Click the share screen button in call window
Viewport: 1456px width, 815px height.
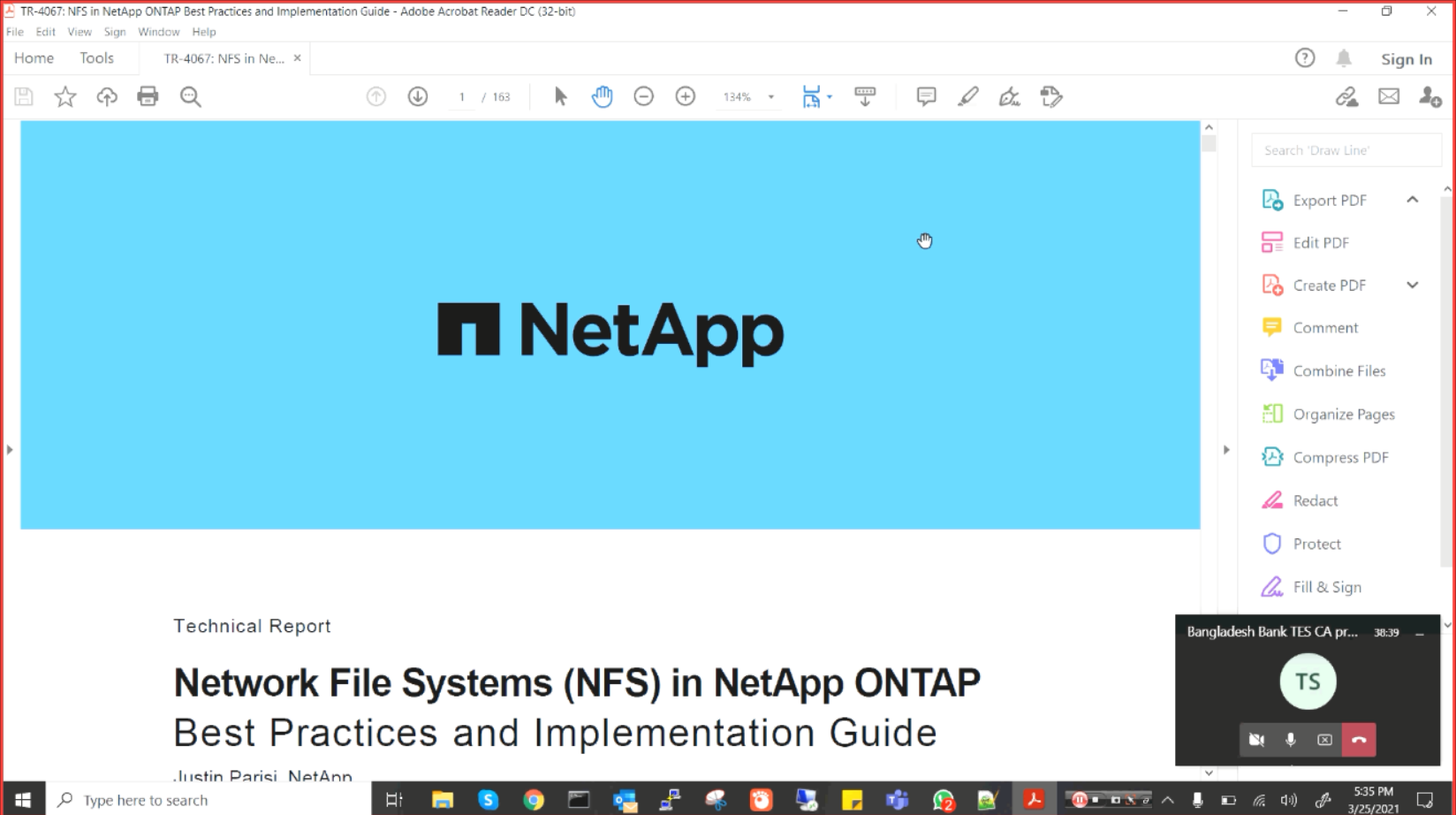coord(1324,740)
